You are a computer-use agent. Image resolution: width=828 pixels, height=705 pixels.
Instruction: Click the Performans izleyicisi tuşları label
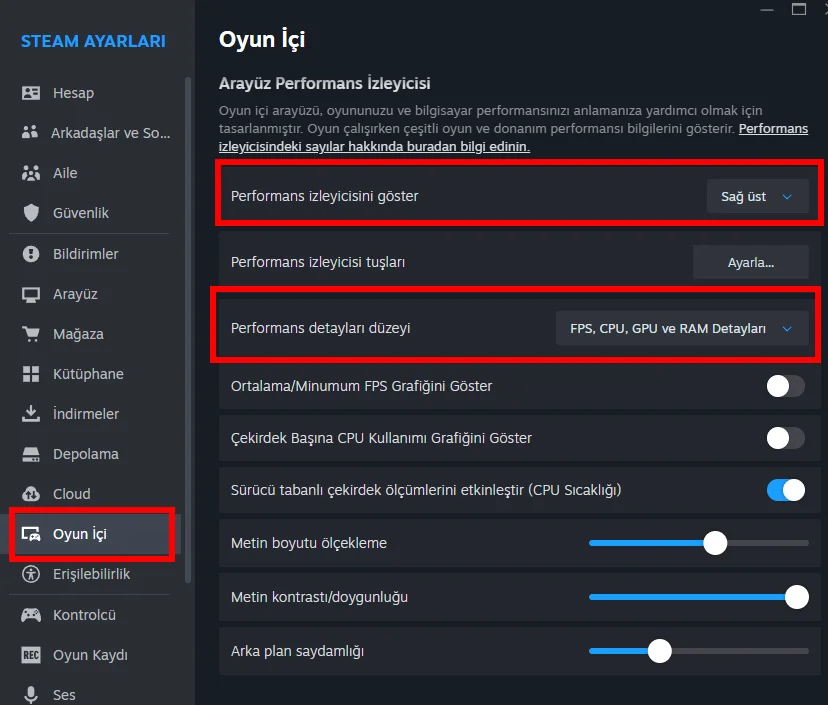point(318,262)
